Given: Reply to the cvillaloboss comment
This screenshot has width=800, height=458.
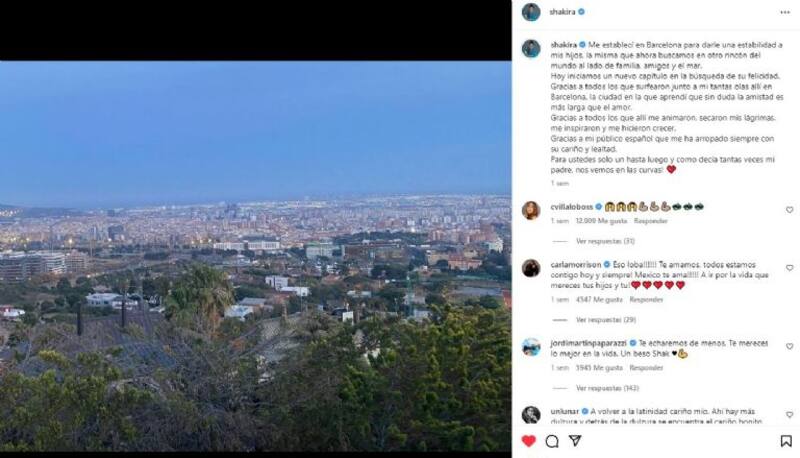Looking at the screenshot, I should coord(651,221).
